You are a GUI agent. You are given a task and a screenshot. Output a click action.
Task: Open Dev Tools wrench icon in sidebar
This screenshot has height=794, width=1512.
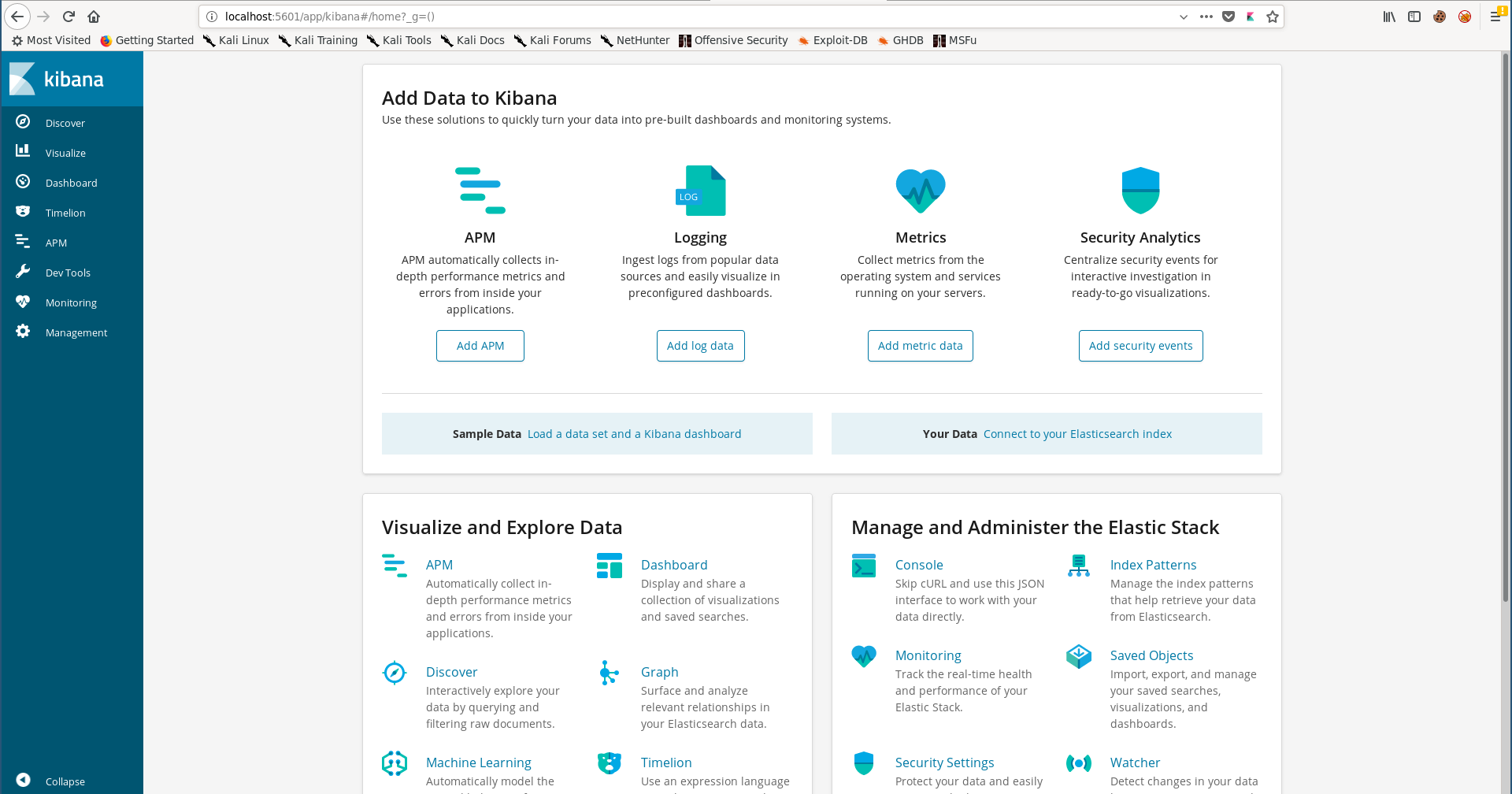pos(23,272)
